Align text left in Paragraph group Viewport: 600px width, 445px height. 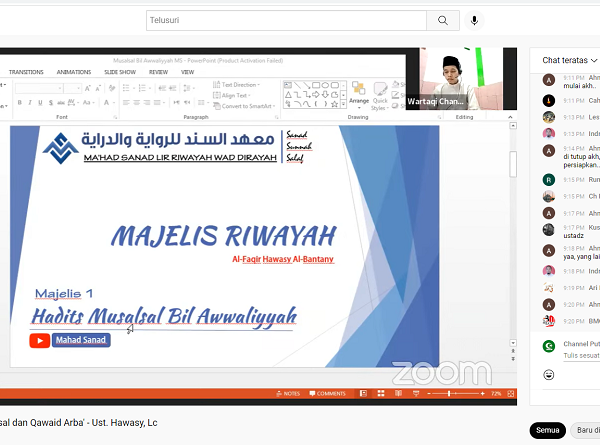(126, 103)
